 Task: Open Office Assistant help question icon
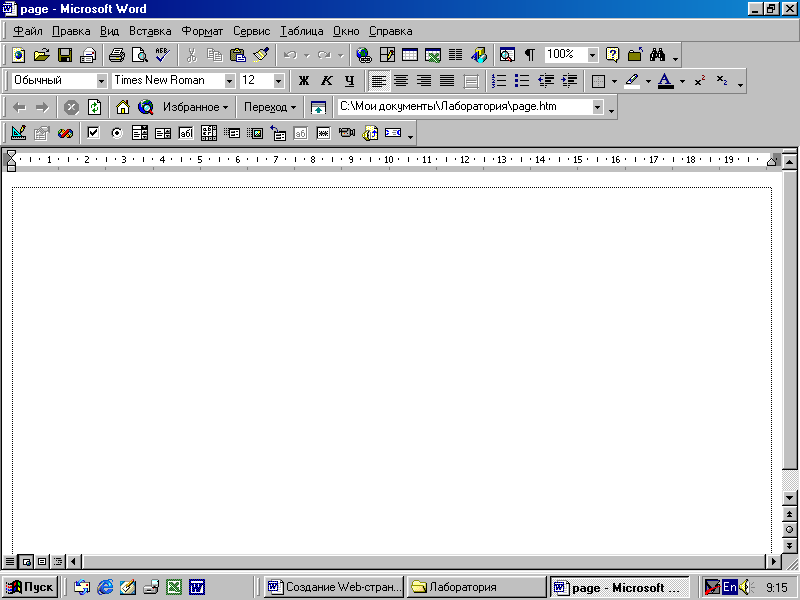coord(612,55)
